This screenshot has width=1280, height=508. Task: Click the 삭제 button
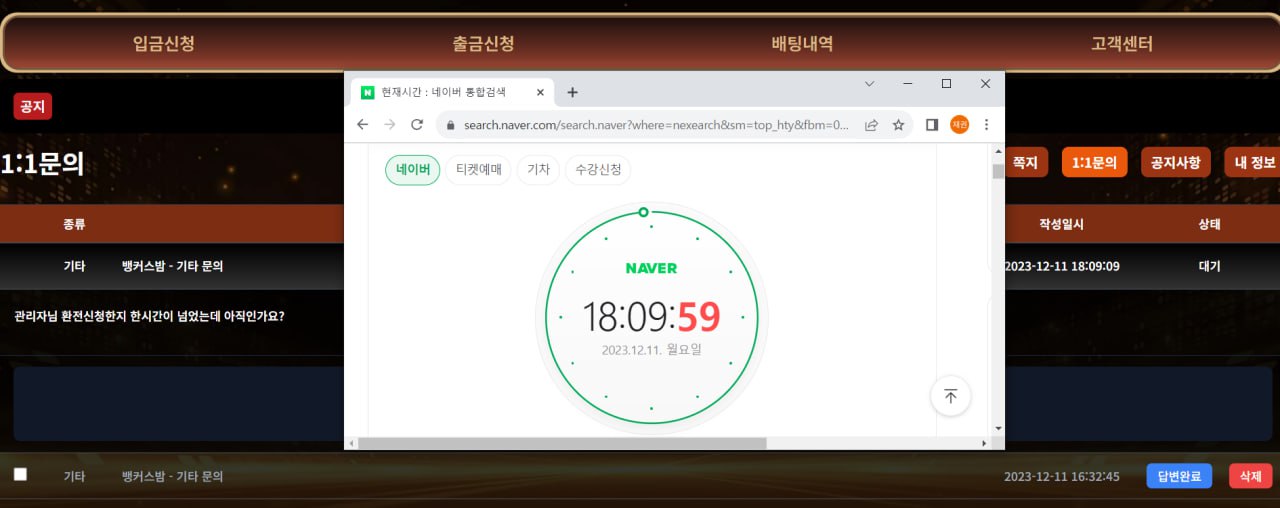1250,476
